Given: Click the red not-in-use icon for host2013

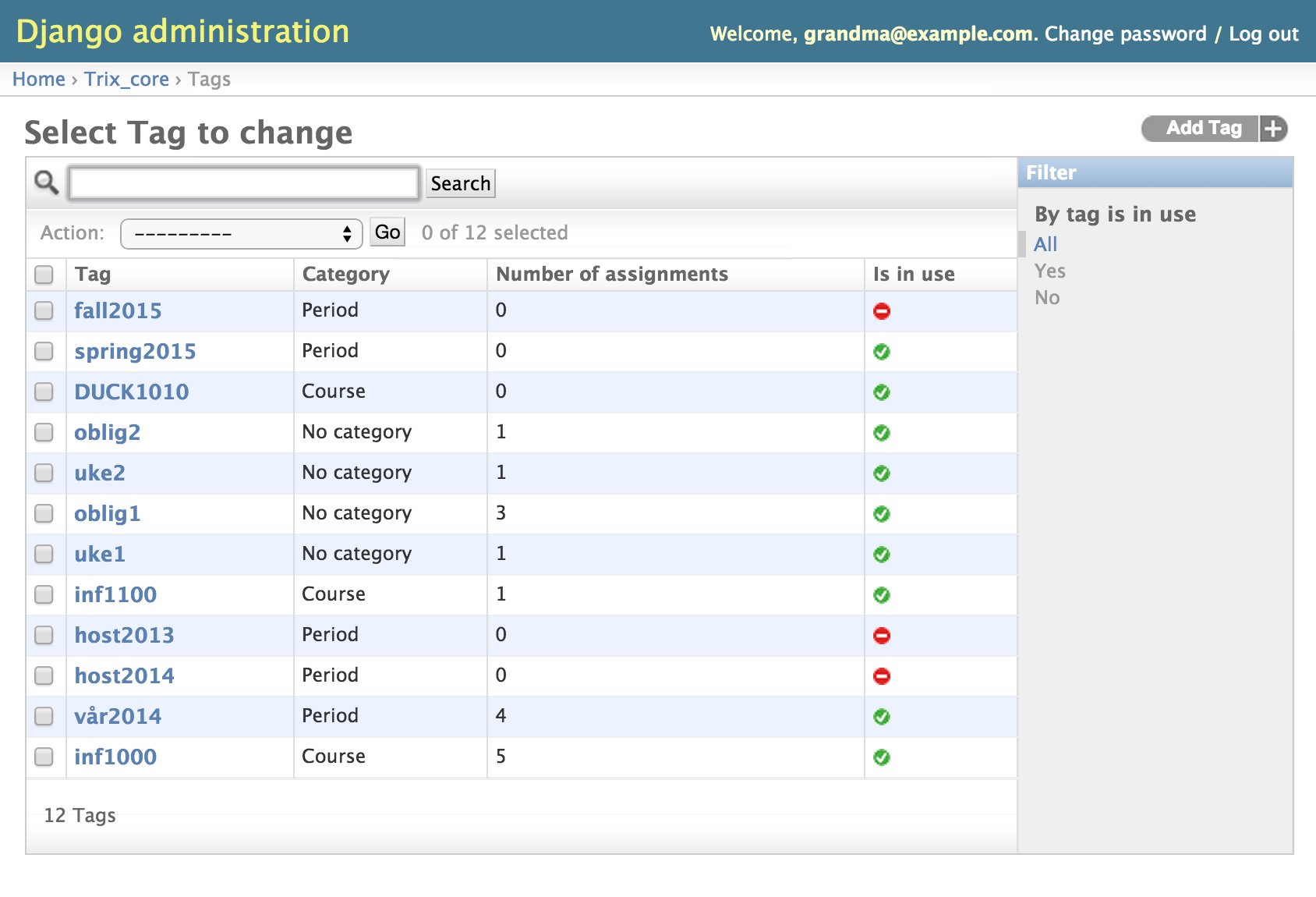Looking at the screenshot, I should click(x=882, y=636).
